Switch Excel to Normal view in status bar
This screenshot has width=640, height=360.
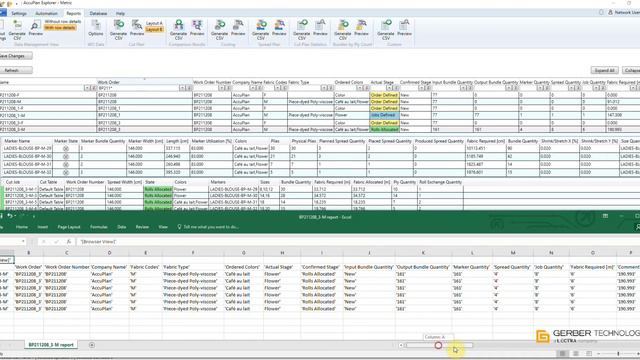coord(562,353)
